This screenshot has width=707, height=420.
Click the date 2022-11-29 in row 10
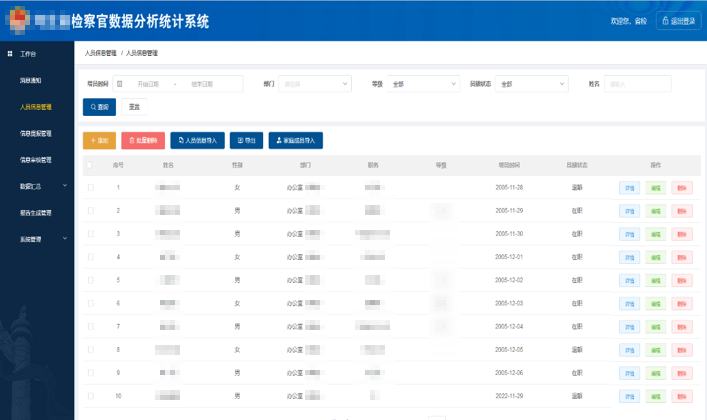tap(509, 396)
